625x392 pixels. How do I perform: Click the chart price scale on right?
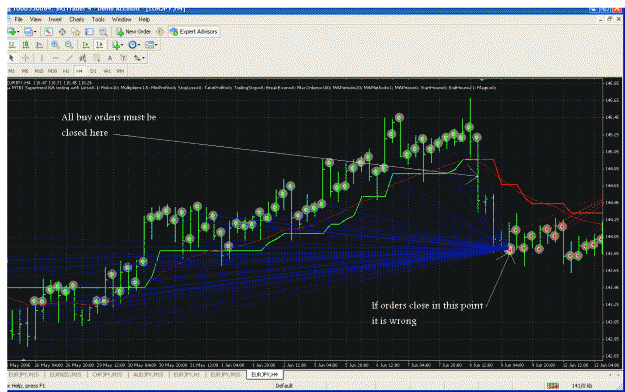point(612,219)
